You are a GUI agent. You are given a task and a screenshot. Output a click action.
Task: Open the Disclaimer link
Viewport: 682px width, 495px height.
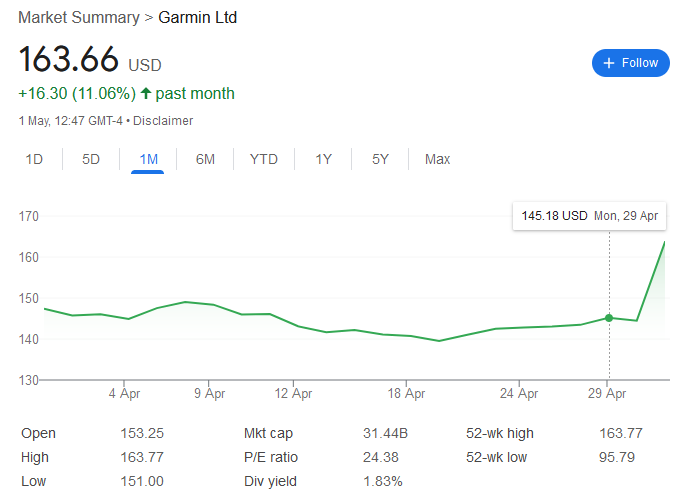pos(163,120)
